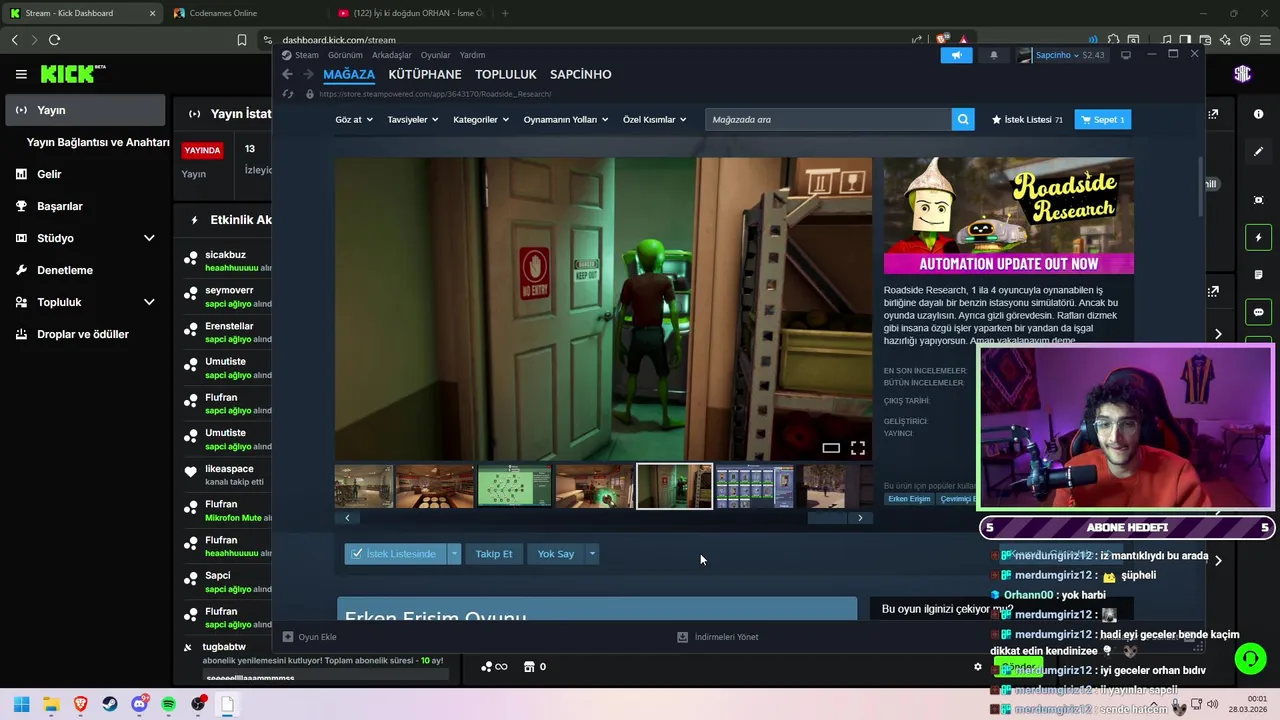Screen dimensions: 1280x720
Task: Open Steam from the Windows taskbar
Action: pyautogui.click(x=110, y=704)
